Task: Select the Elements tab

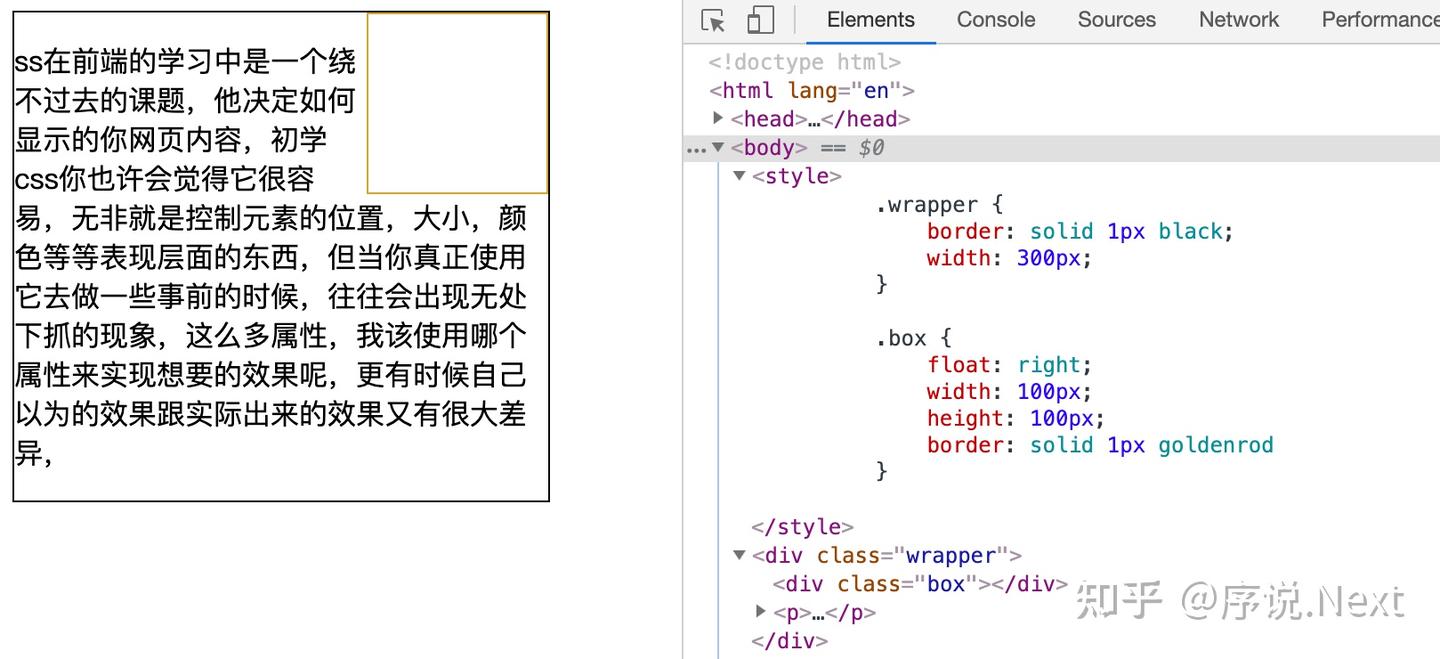Action: (869, 19)
